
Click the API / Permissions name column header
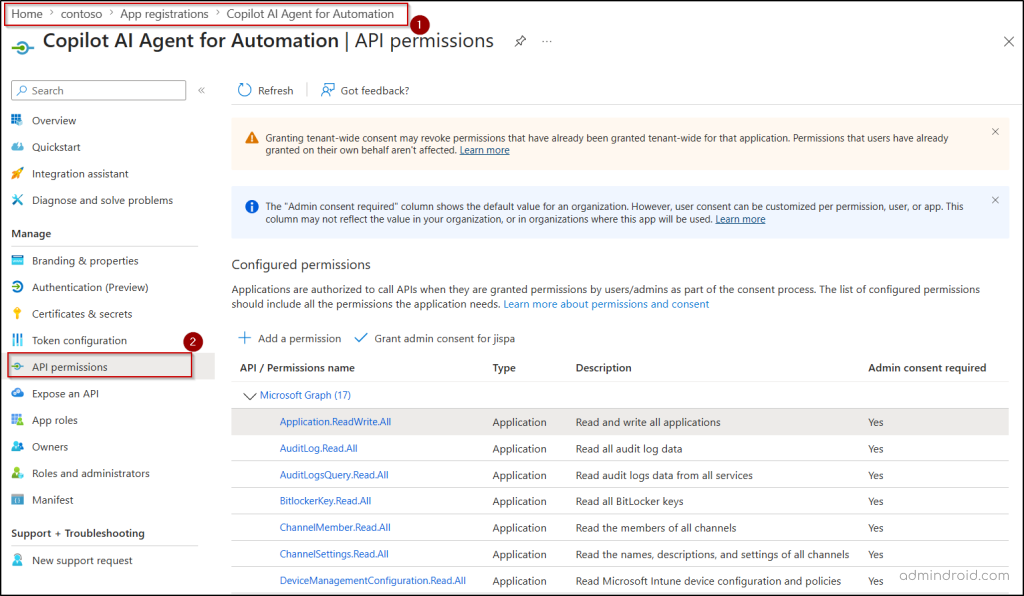297,368
